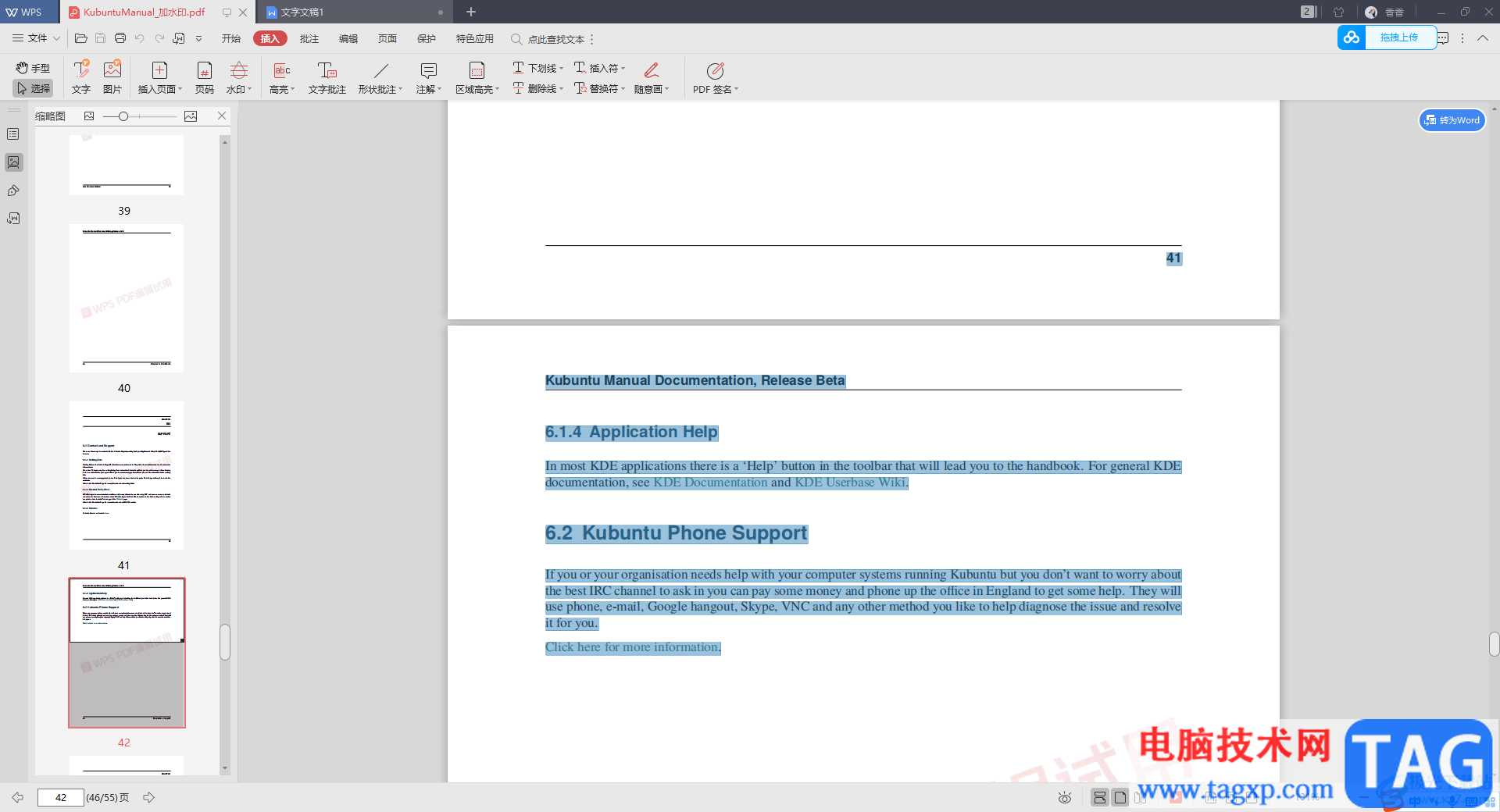This screenshot has height=812, width=1500.
Task: Toggle the thumbnail sidebar panel icon
Action: (13, 162)
